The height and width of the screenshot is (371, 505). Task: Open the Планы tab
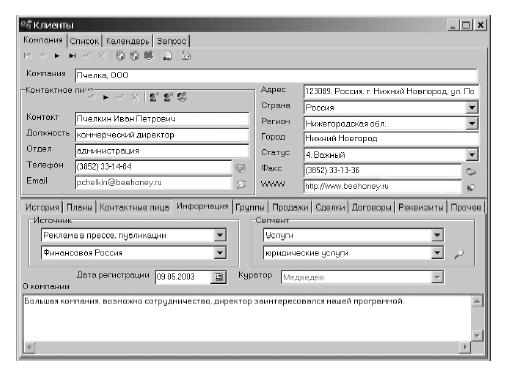[x=79, y=207]
